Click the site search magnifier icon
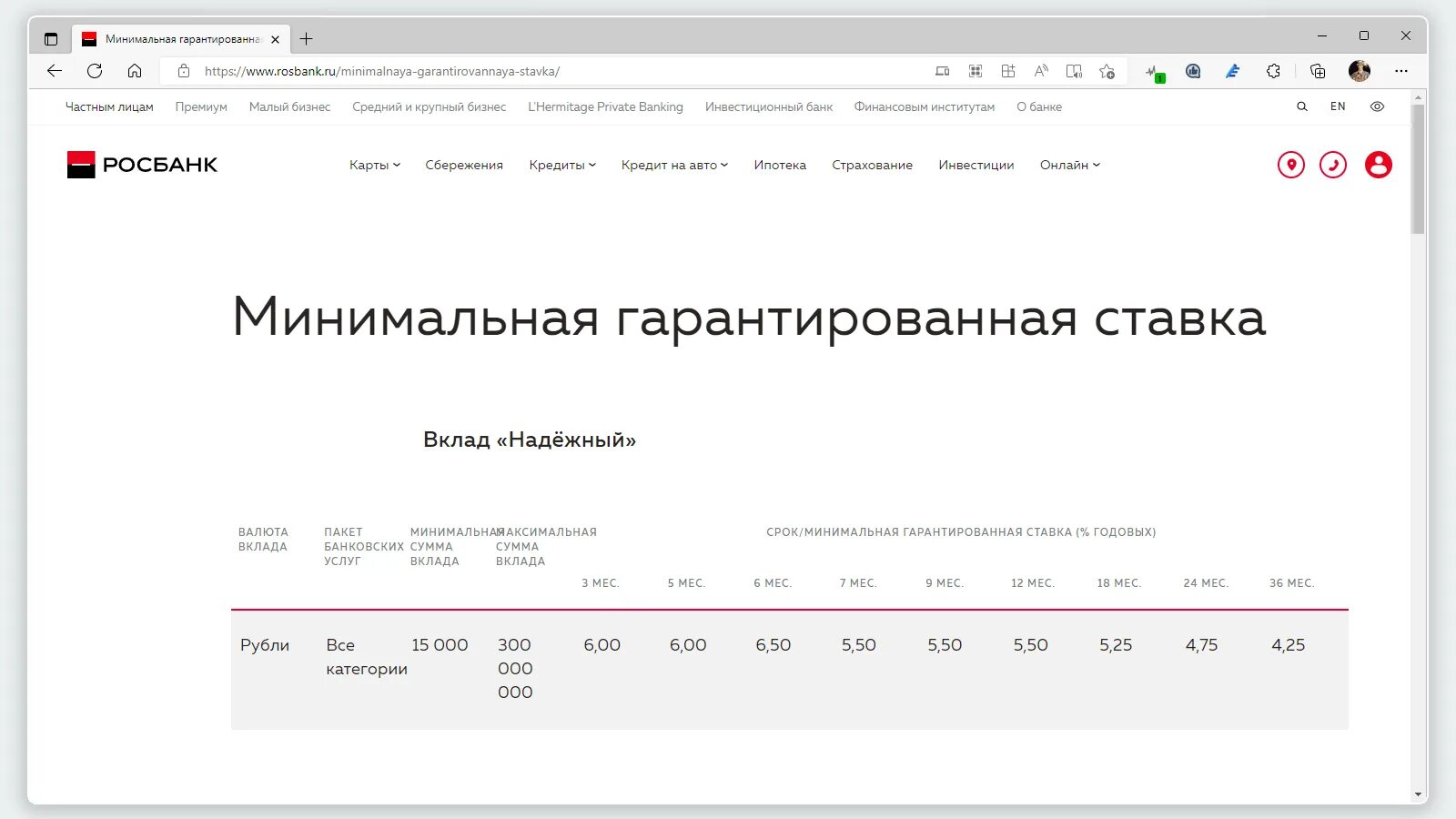The height and width of the screenshot is (819, 1456). [1302, 106]
